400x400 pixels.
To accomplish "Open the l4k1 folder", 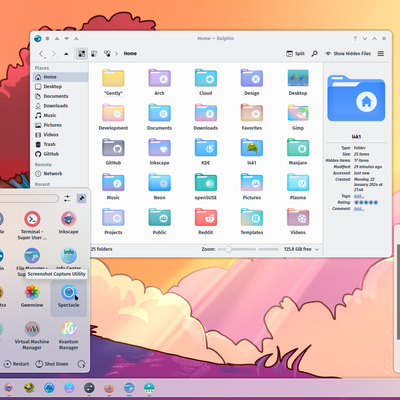I will pyautogui.click(x=252, y=152).
